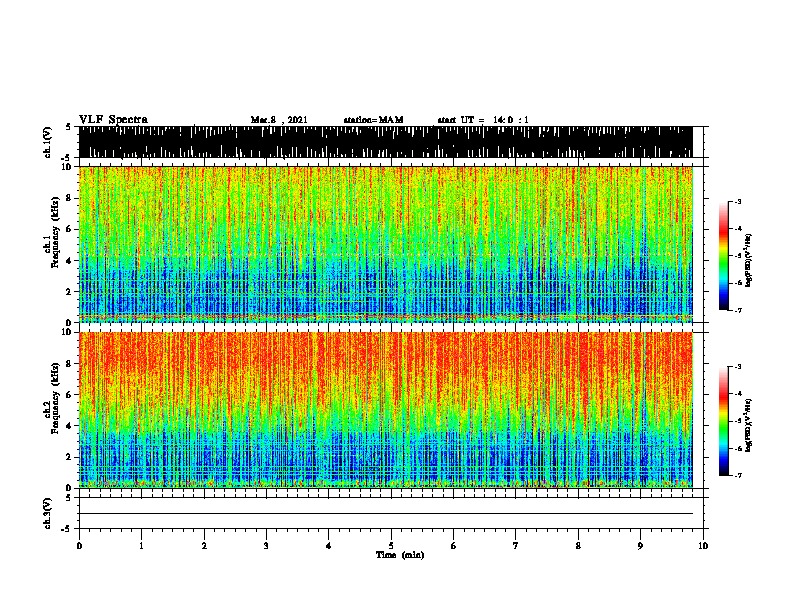Screen dimensions: 792x612
Task: Click the '-7' label on ch.2 color bar
Action: pos(737,475)
